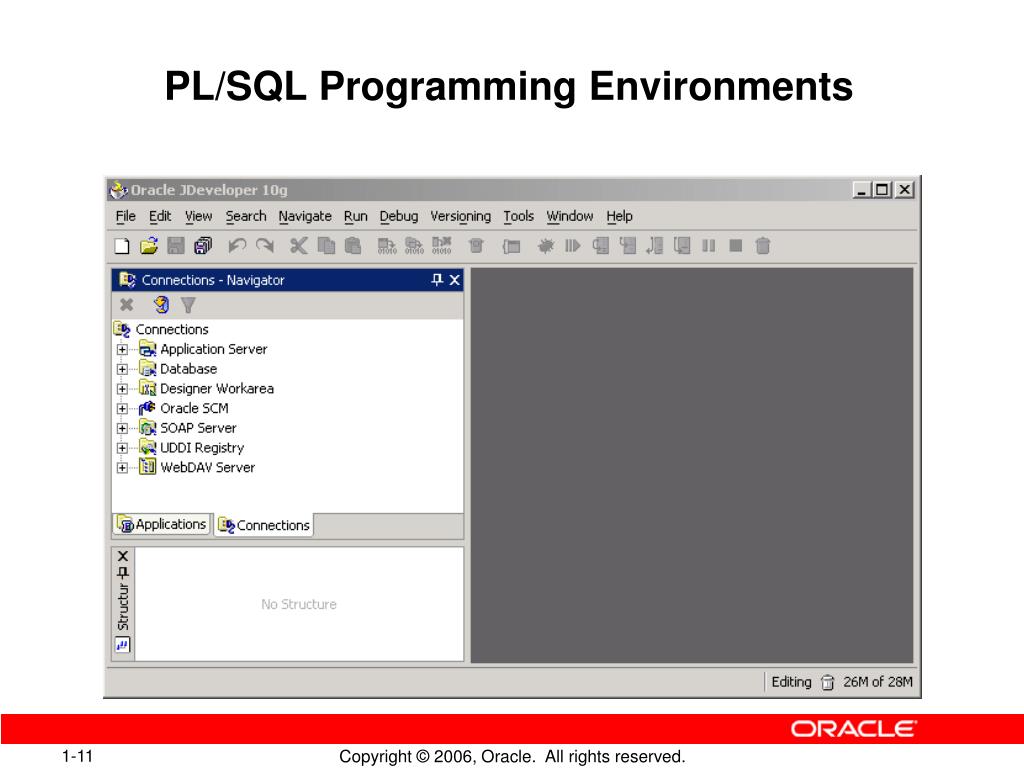Close the Structure panel
This screenshot has height=768, width=1024.
[x=123, y=556]
